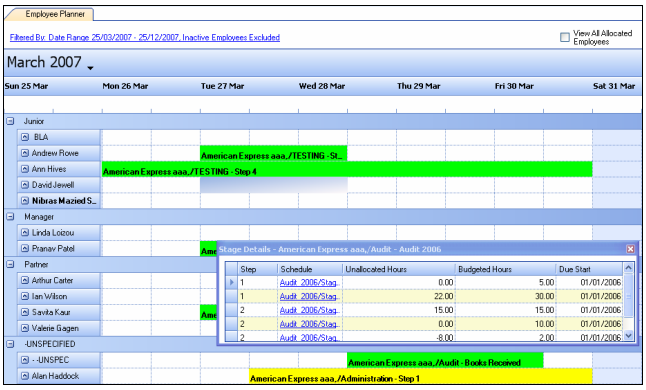Collapse the Junior group
The image size is (646, 390).
point(10,121)
